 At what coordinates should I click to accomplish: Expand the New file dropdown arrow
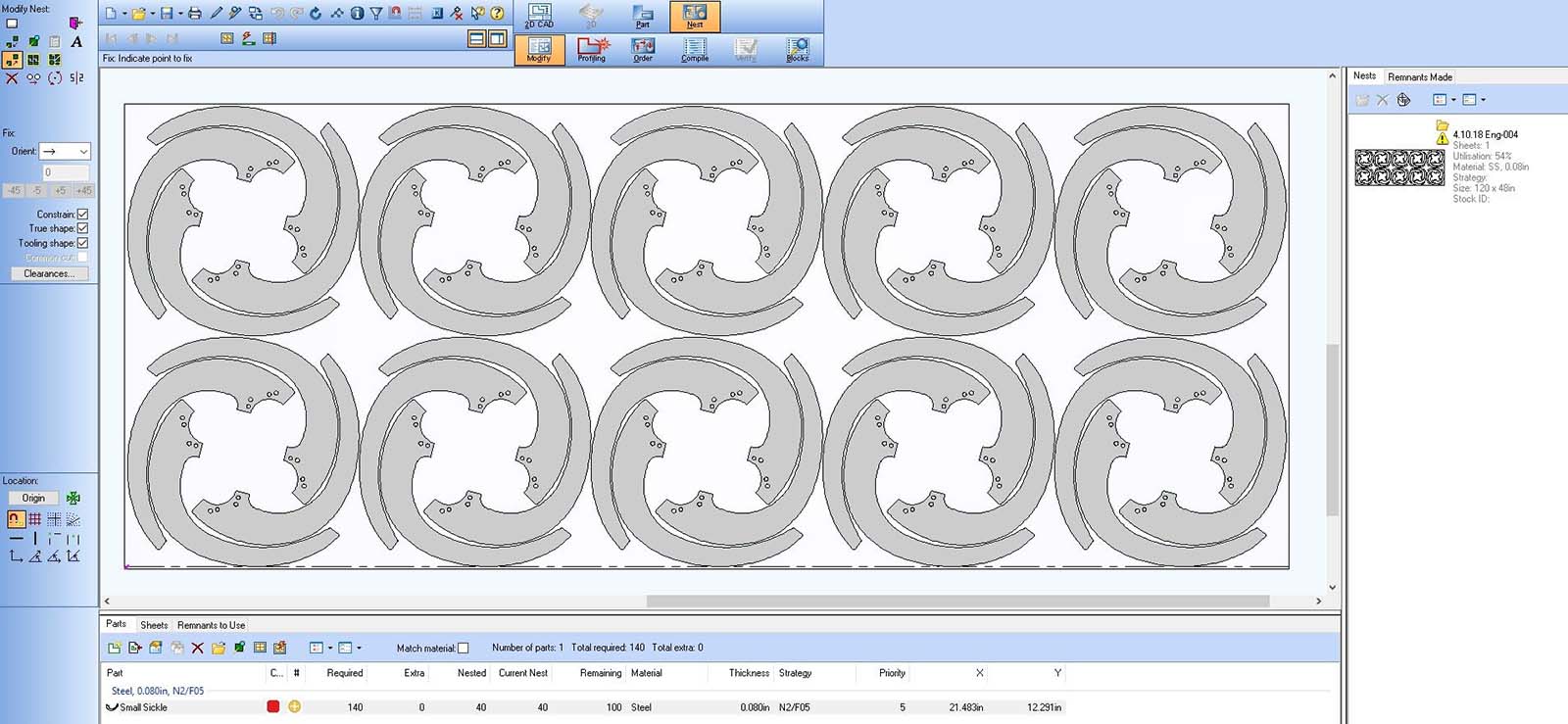124,14
